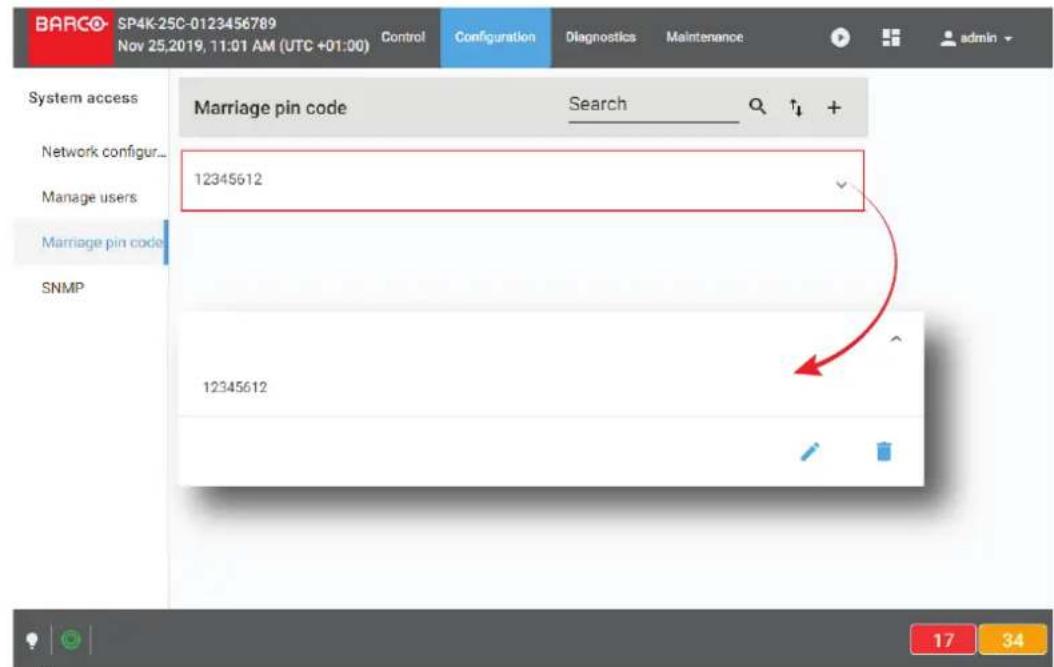1054x667 pixels.
Task: Click the projector serial SP4K-25C-0123456789
Action: pyautogui.click(x=197, y=24)
